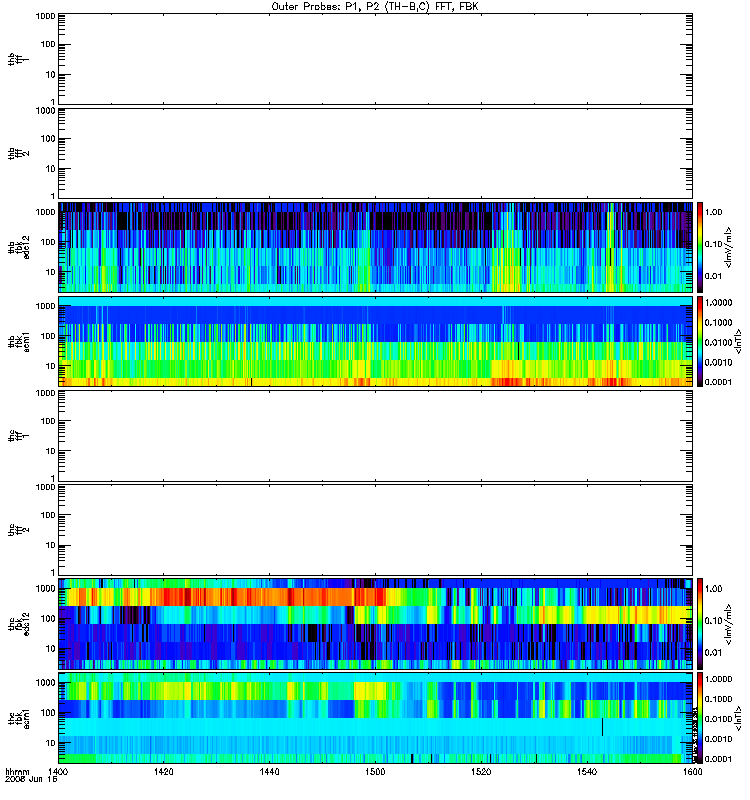This screenshot has width=750, height=800.
Task: Select the empty thc fff 2 panel
Action: (376, 530)
